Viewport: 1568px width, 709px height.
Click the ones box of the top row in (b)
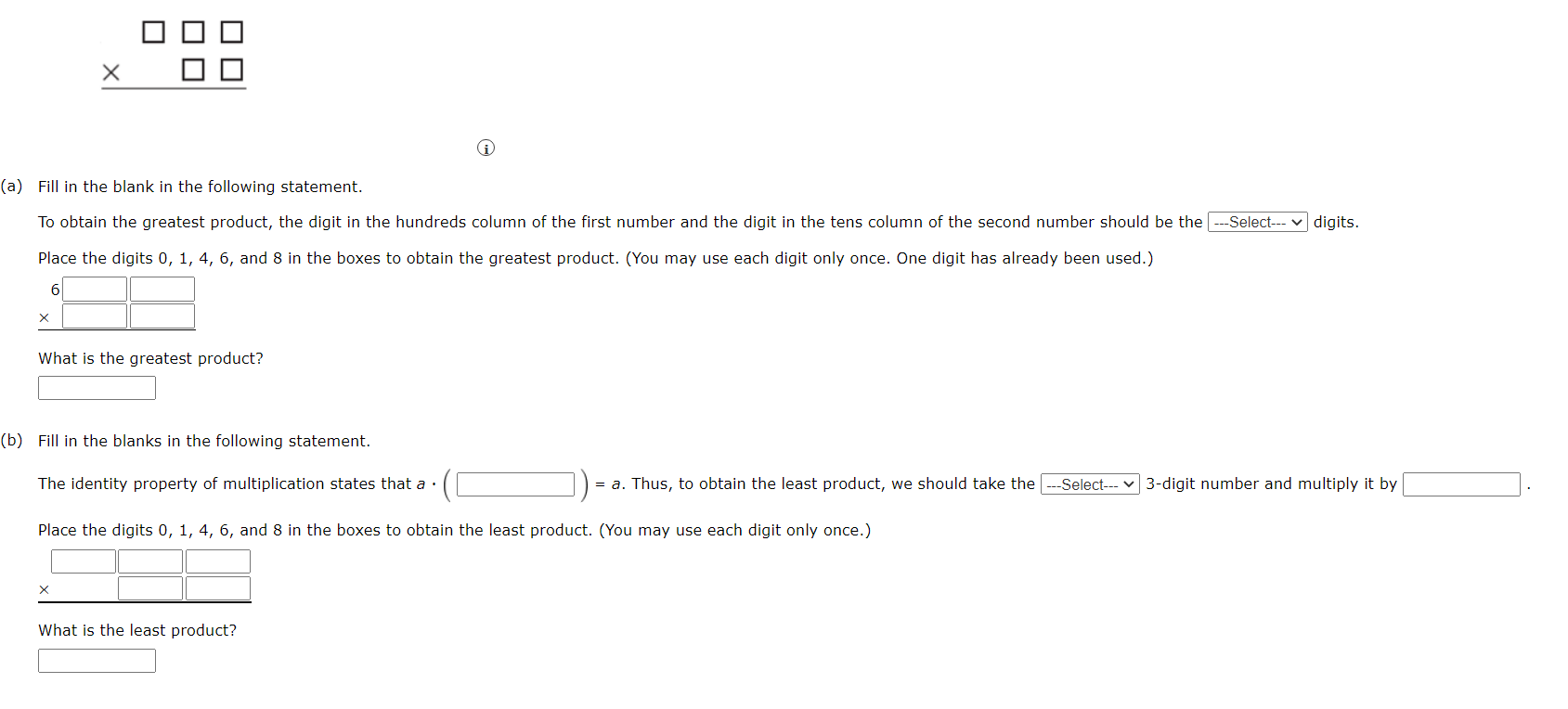pyautogui.click(x=218, y=561)
